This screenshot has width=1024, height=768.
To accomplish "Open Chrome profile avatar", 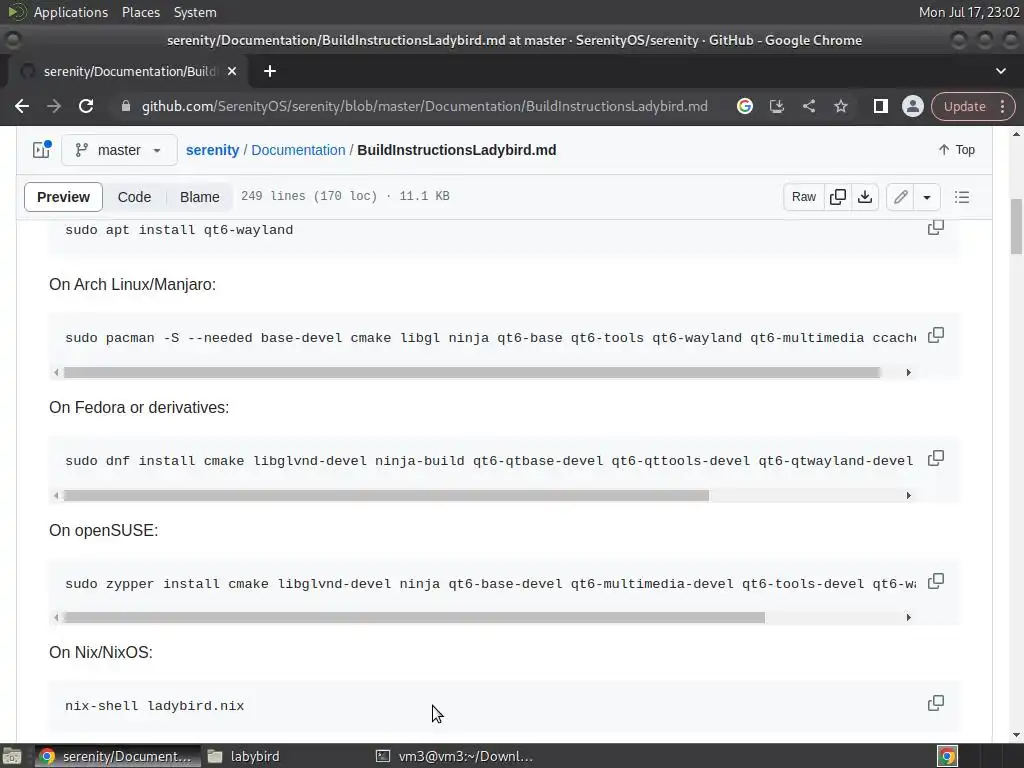I will [x=912, y=106].
